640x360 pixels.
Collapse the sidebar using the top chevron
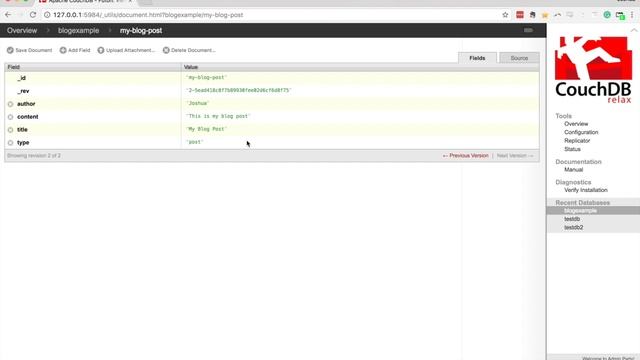click(x=634, y=30)
